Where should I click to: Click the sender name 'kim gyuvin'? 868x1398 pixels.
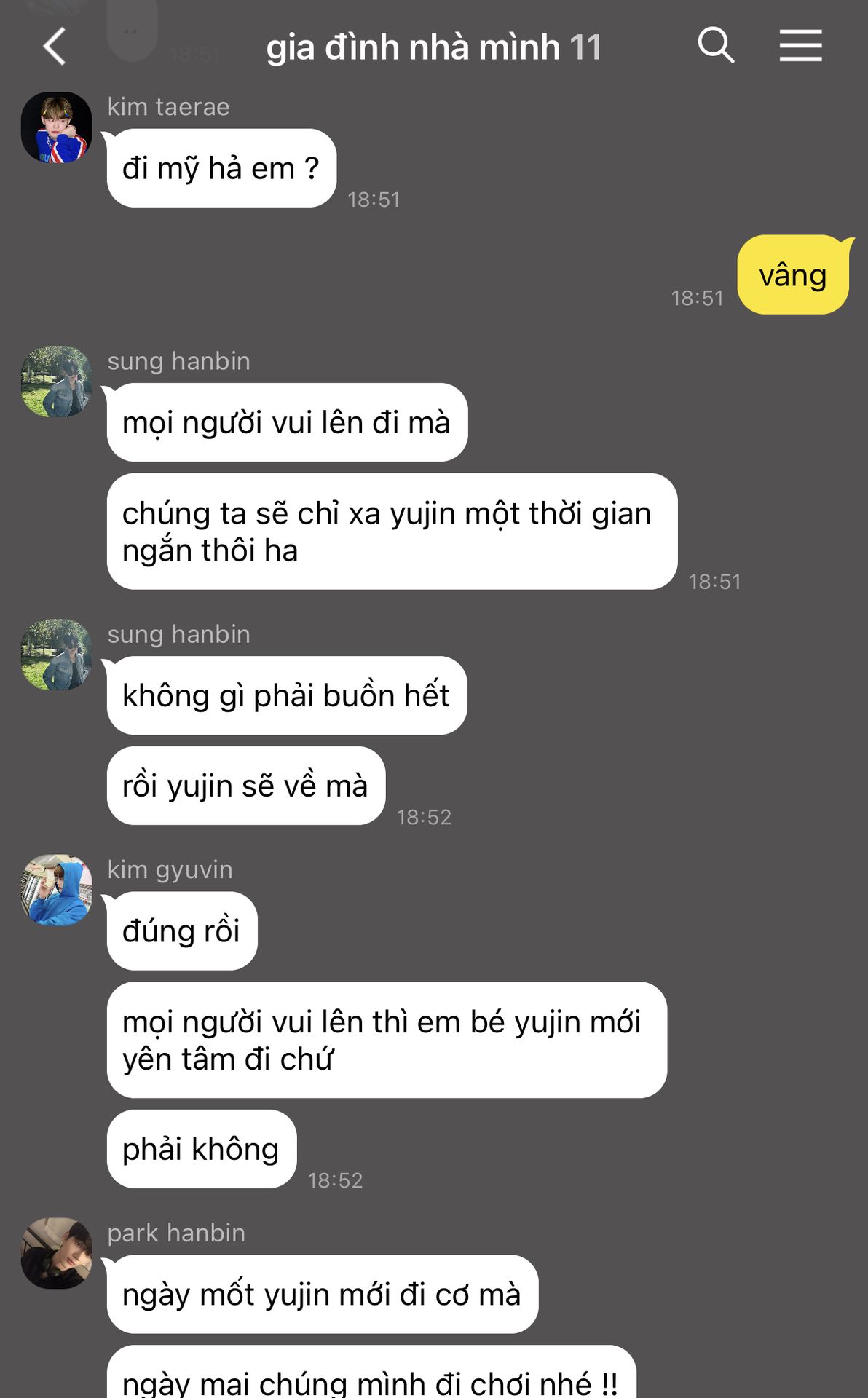[170, 870]
